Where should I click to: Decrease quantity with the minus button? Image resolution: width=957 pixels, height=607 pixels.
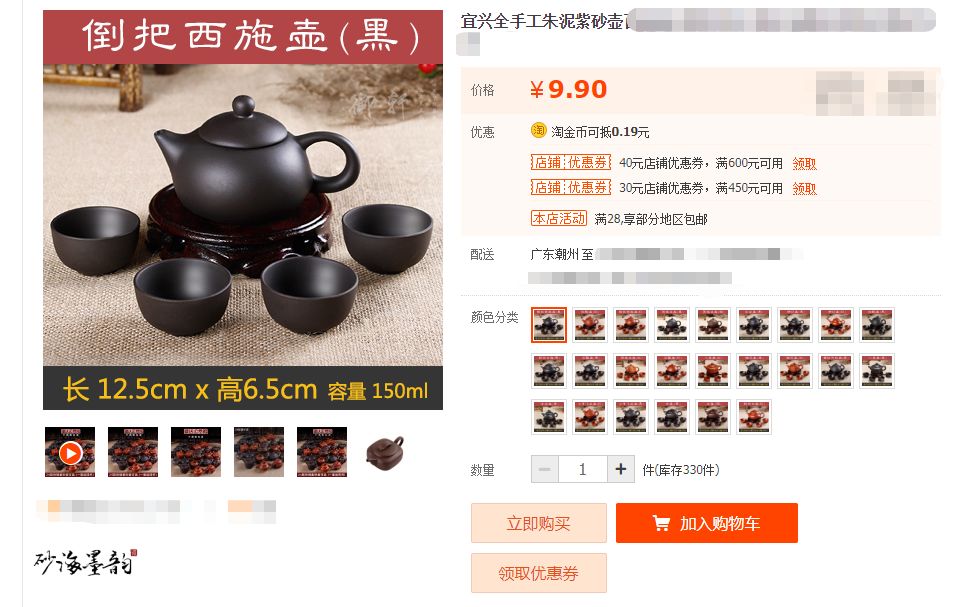[544, 469]
